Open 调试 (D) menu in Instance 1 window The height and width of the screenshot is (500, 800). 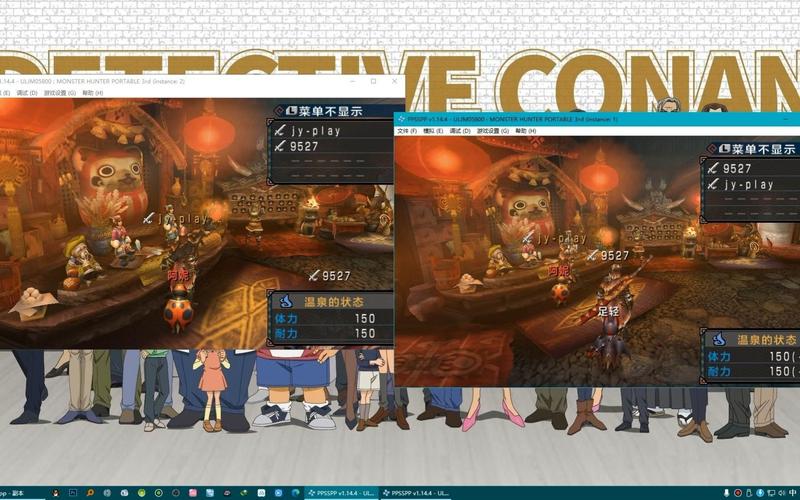[460, 131]
